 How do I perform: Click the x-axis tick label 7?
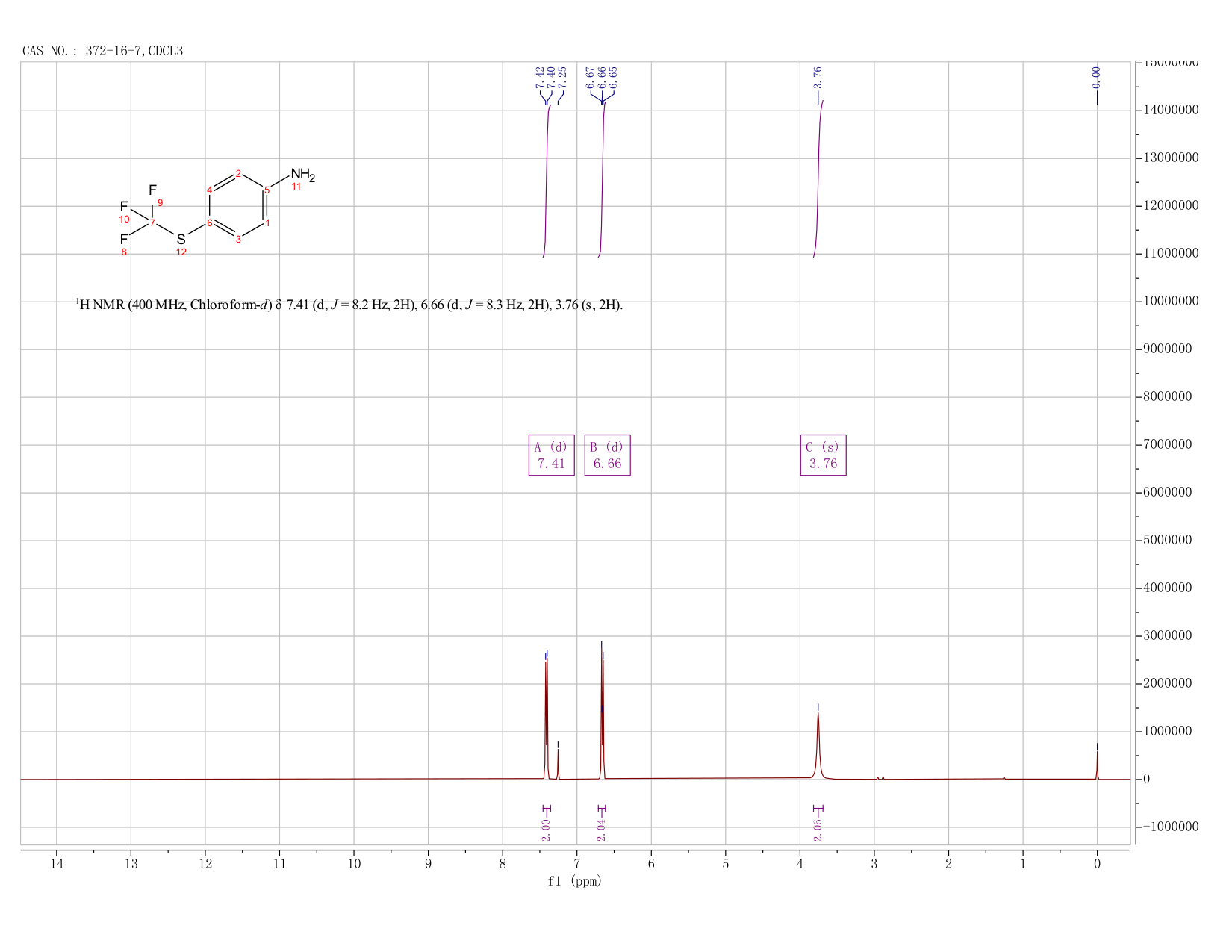point(576,864)
